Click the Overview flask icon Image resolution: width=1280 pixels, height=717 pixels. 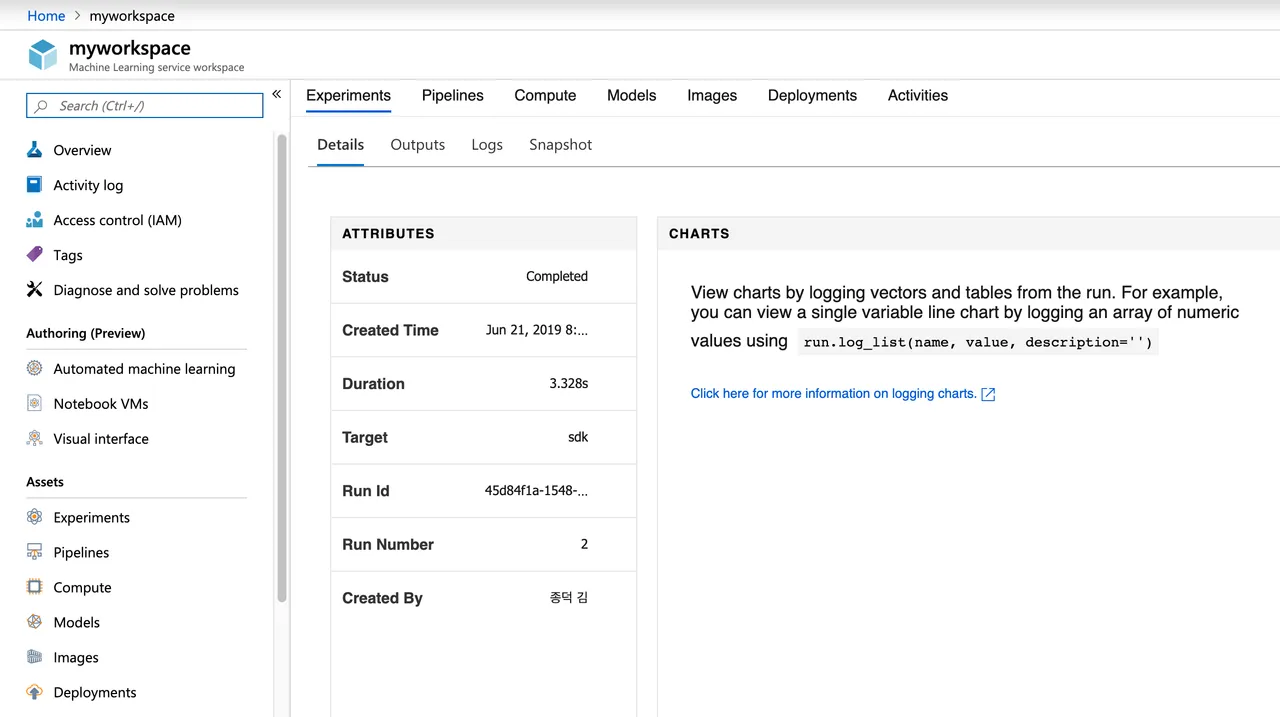(x=35, y=150)
